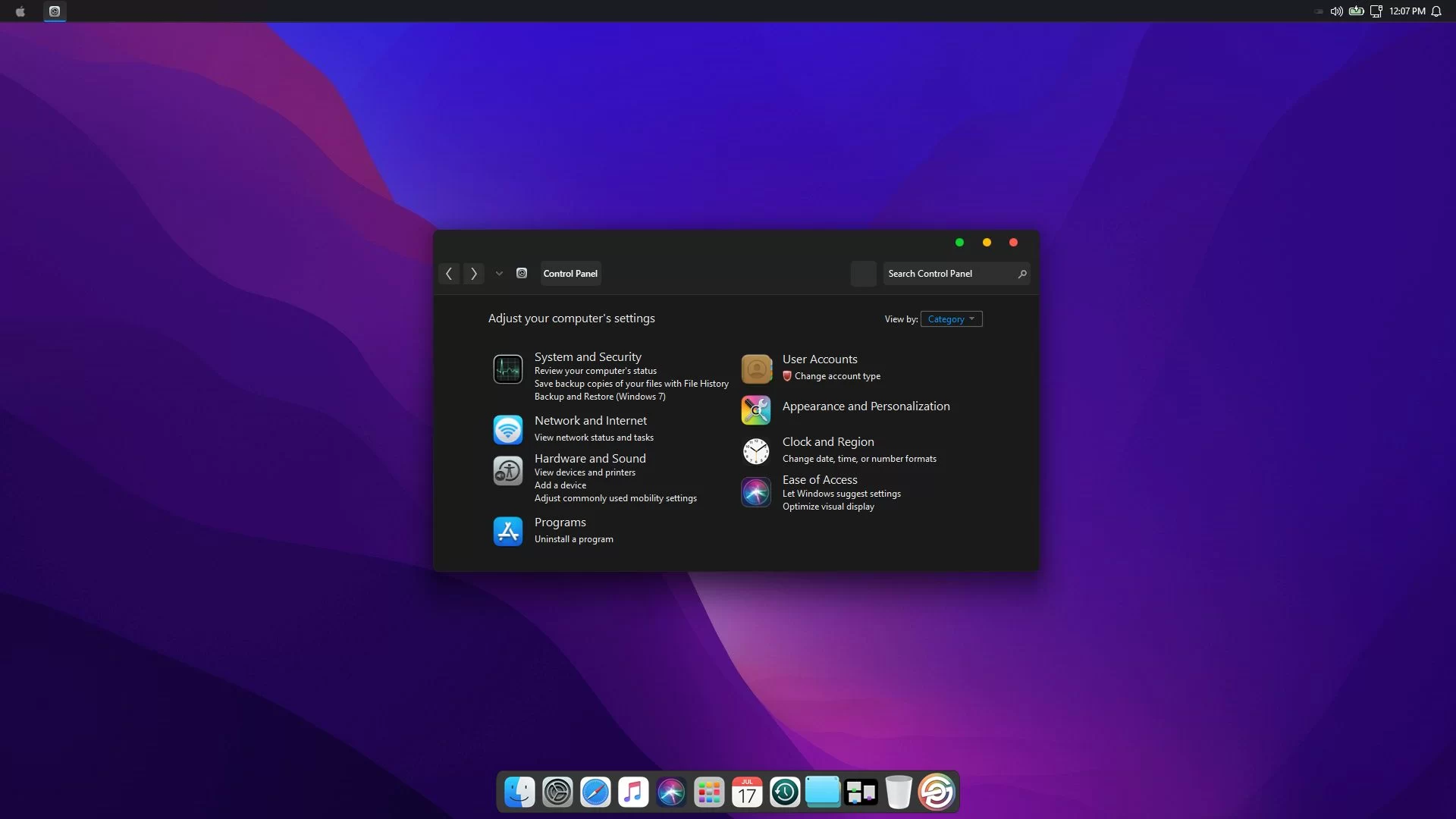Click the Programs App Store icon
The width and height of the screenshot is (1456, 819).
point(507,531)
